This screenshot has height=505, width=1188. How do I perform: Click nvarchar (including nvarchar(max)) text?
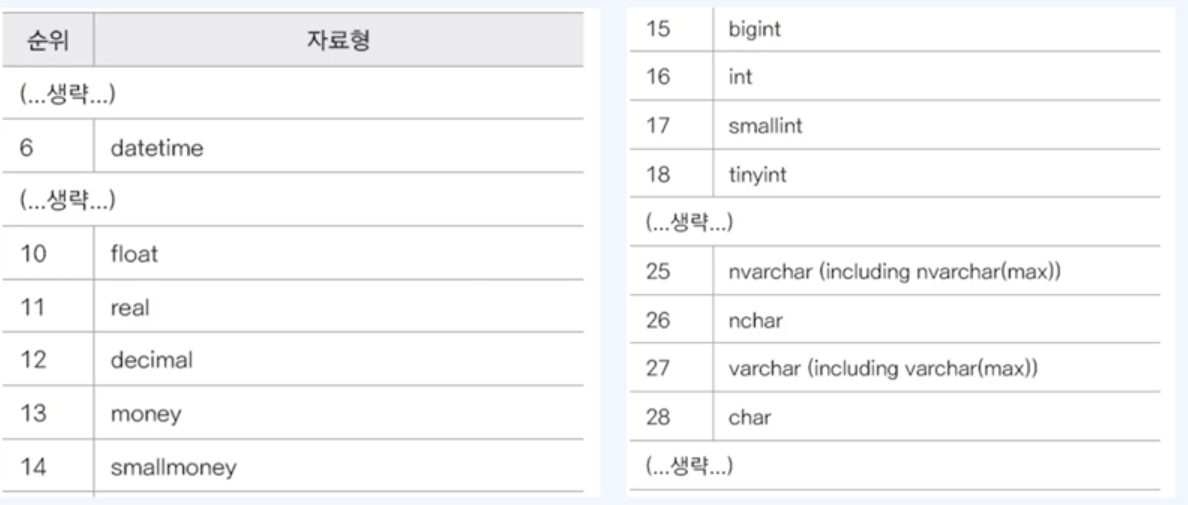tap(894, 270)
